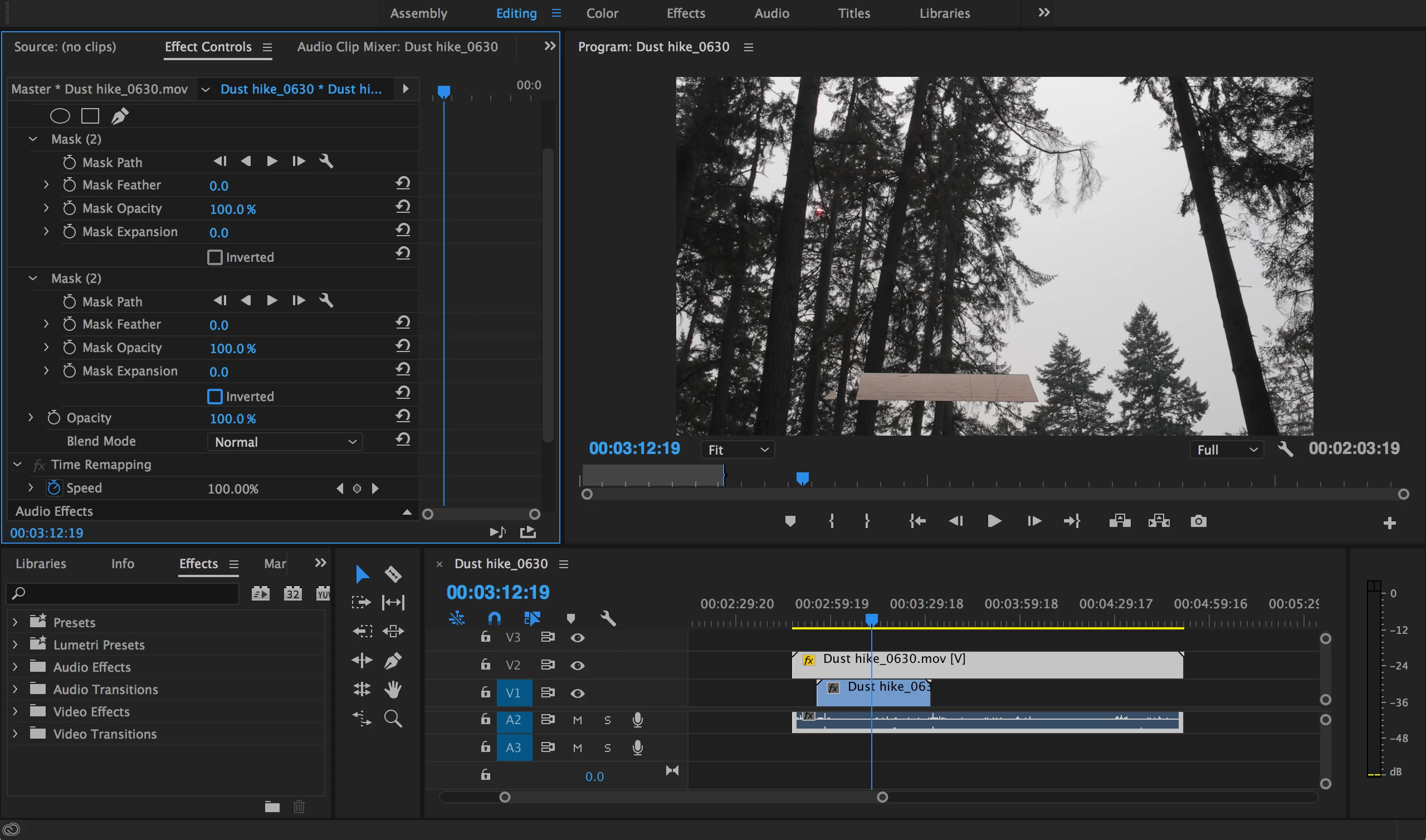The width and height of the screenshot is (1426, 840).
Task: Check the second mask's Inverted checkbox
Action: pyautogui.click(x=215, y=396)
